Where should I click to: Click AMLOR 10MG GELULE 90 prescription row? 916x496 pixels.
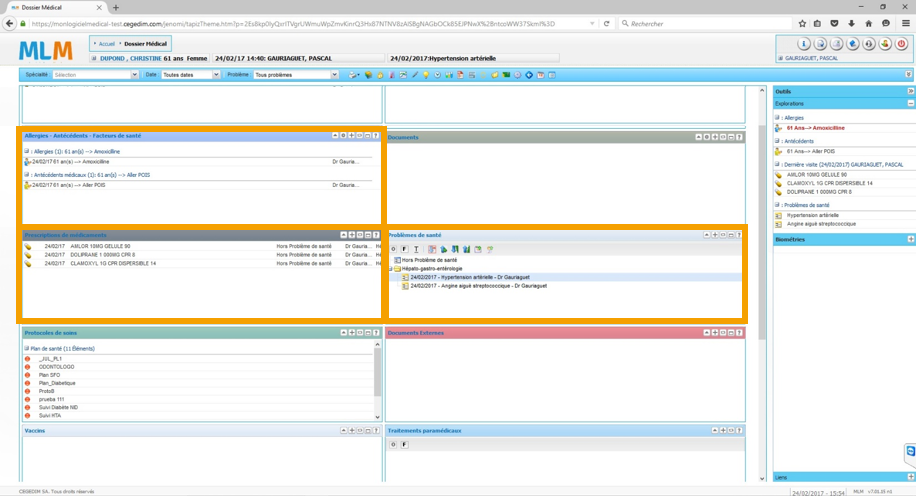99,246
